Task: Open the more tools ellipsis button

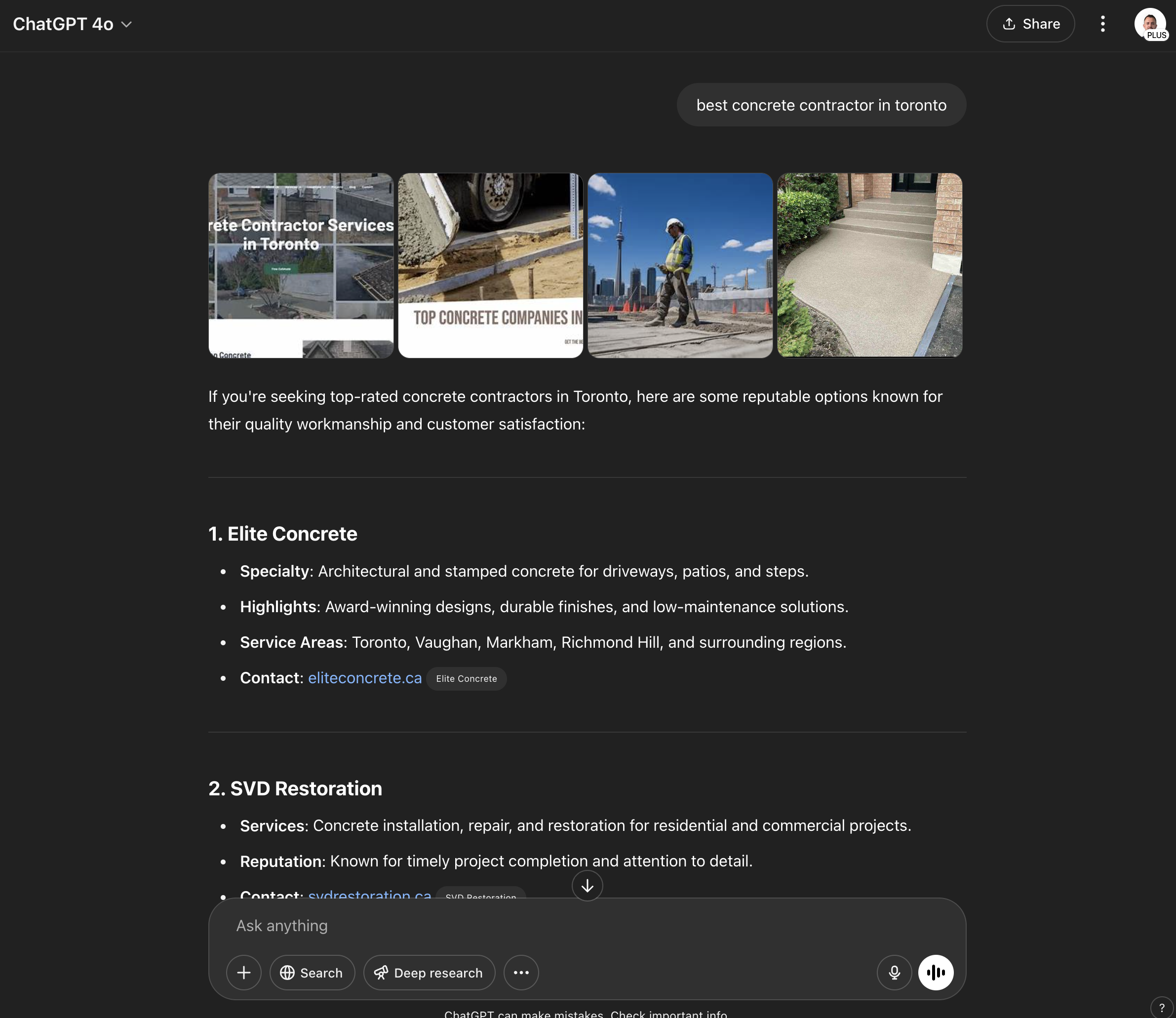Action: click(521, 973)
